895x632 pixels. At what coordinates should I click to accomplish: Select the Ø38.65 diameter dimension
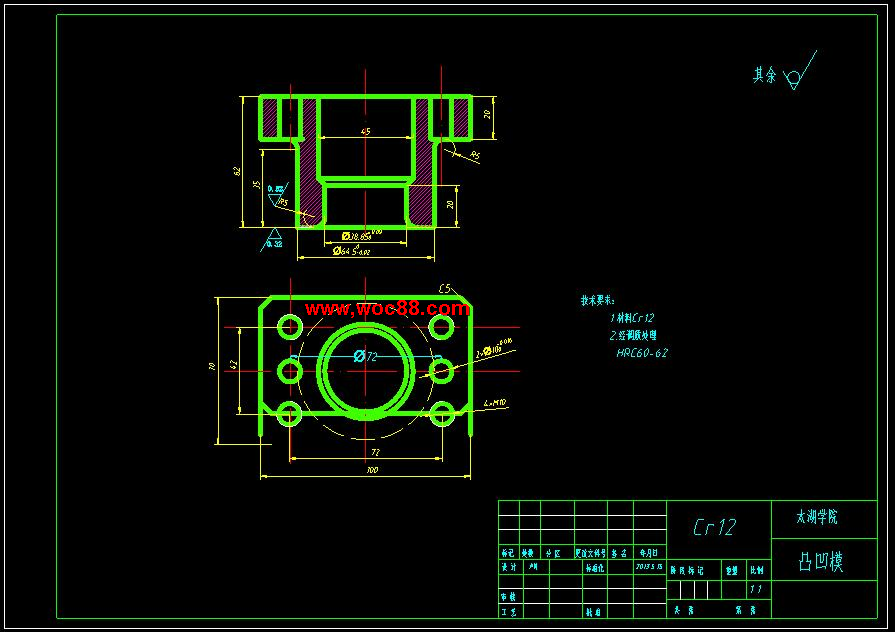362,235
